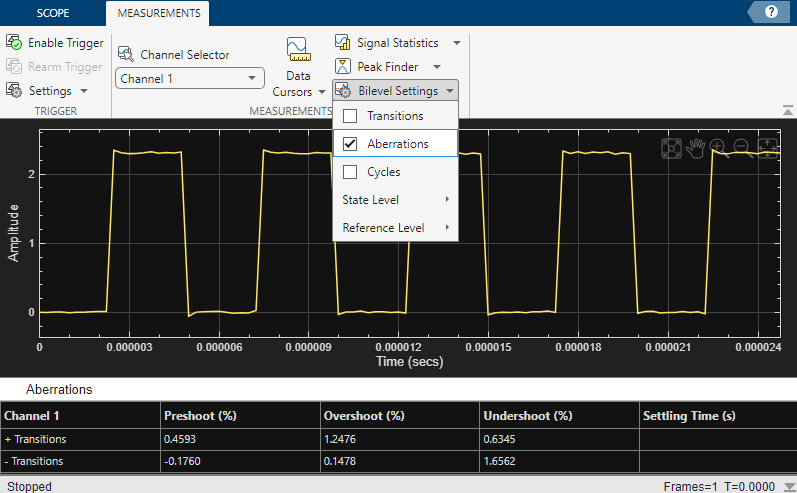
Task: Activate the zoom in magnifier on plot
Action: pyautogui.click(x=718, y=149)
